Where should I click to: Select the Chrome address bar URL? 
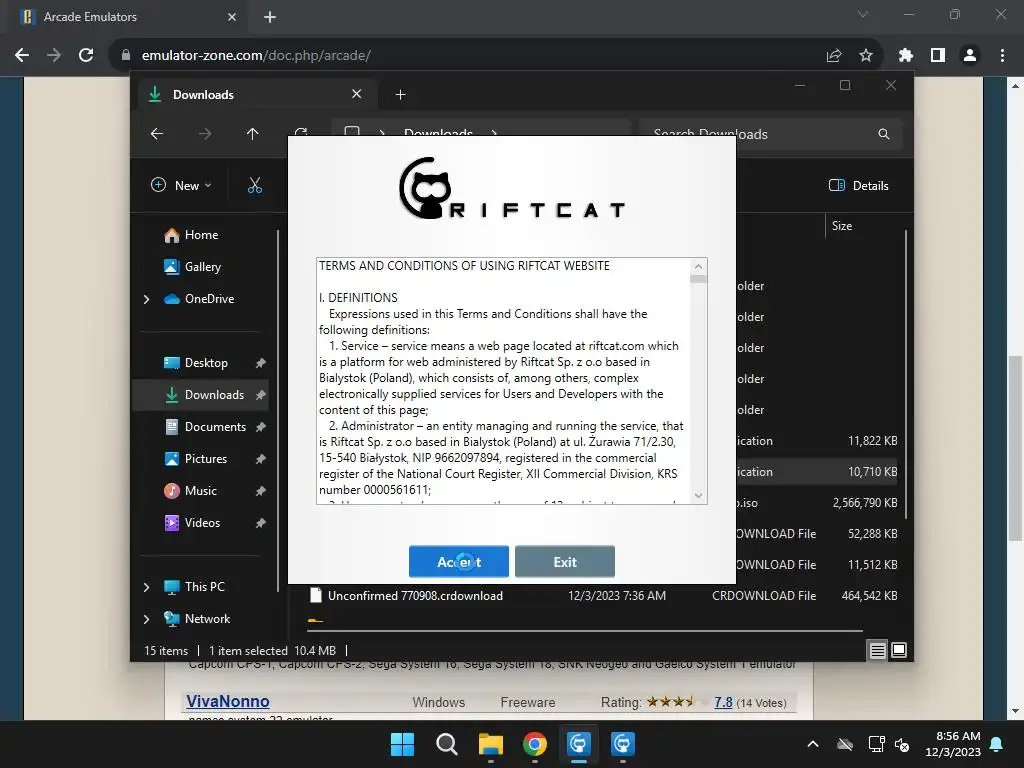(256, 56)
